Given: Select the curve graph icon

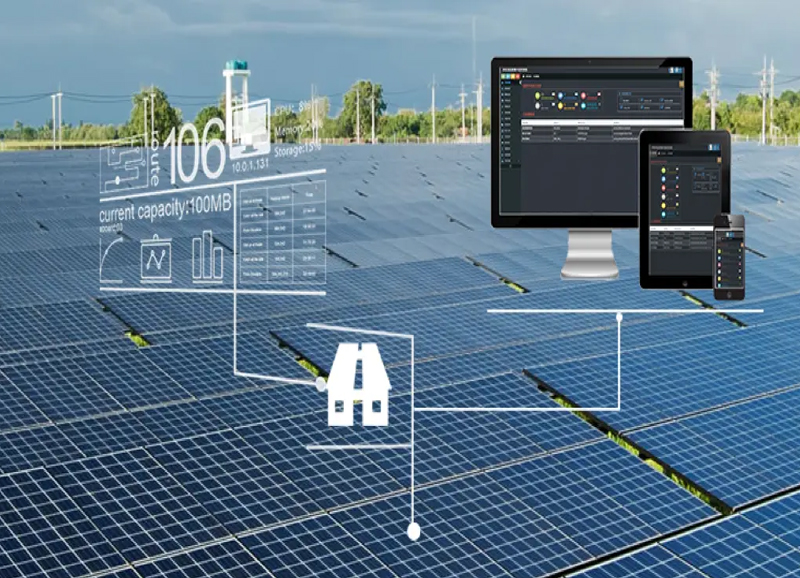Looking at the screenshot, I should 112,258.
